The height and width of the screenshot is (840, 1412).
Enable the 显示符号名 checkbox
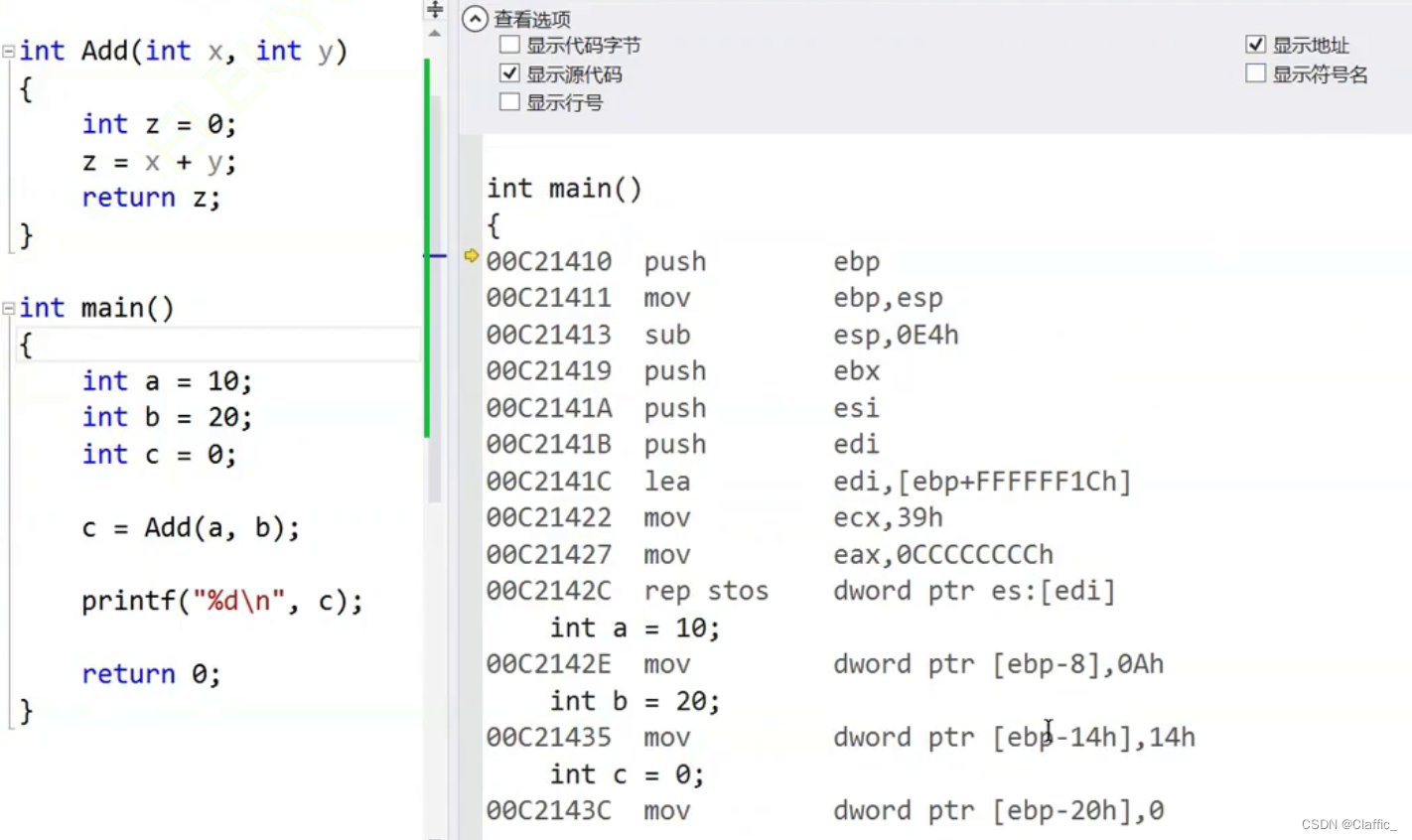1255,73
